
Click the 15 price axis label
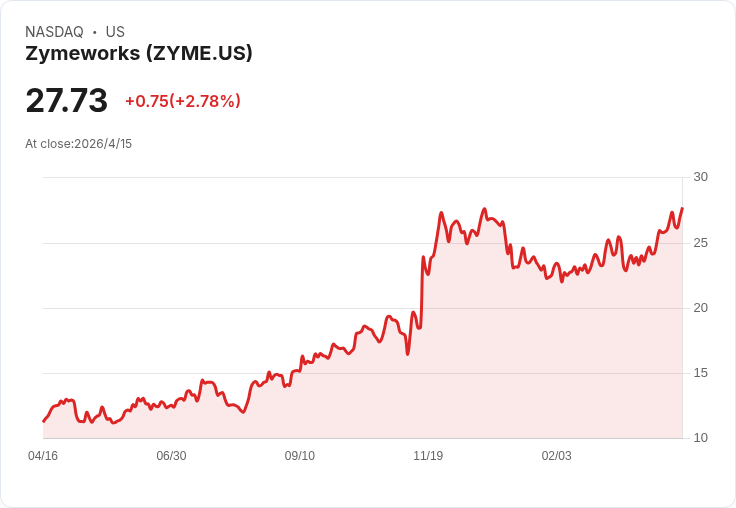pos(700,373)
